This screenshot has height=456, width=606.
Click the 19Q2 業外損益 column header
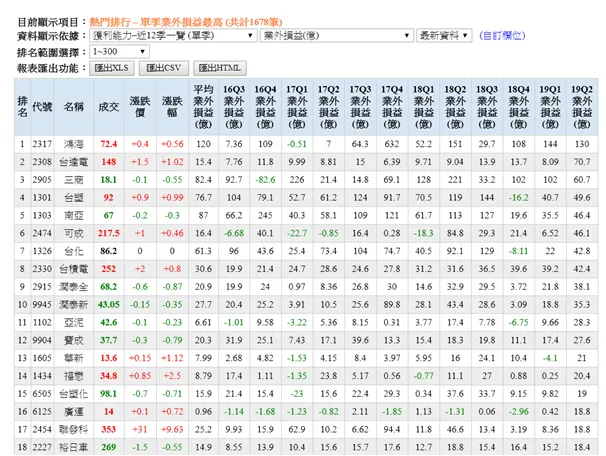(x=582, y=107)
